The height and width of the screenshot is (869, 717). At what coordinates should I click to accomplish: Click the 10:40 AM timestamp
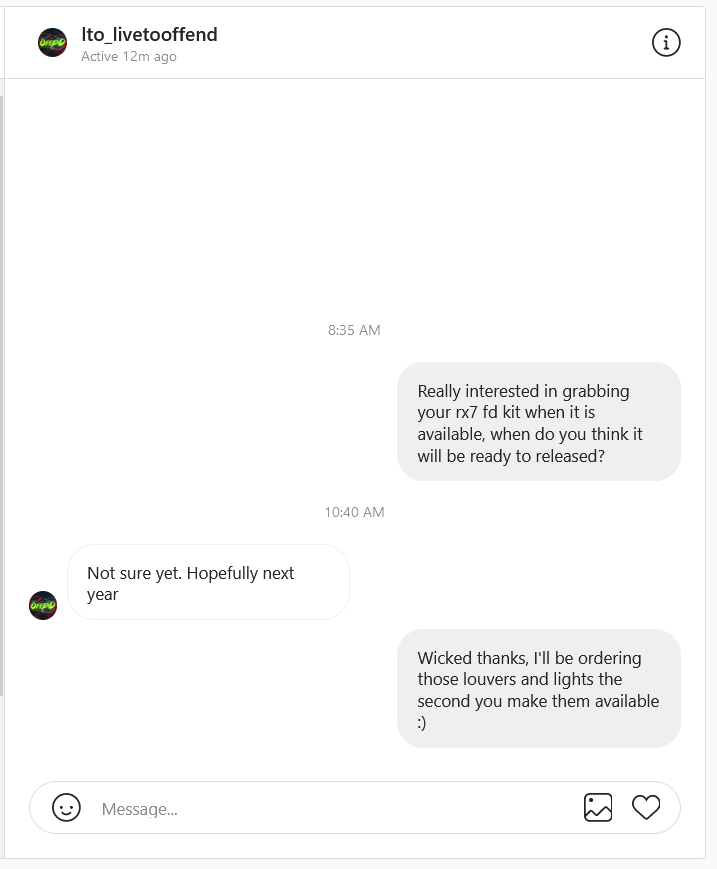coord(354,512)
